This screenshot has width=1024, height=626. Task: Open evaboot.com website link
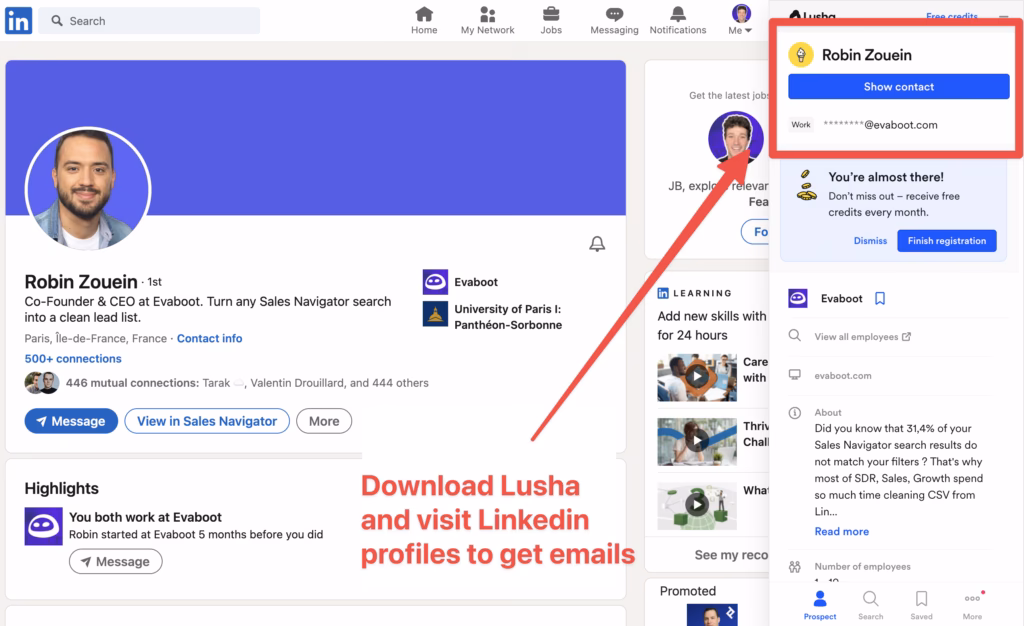[842, 375]
